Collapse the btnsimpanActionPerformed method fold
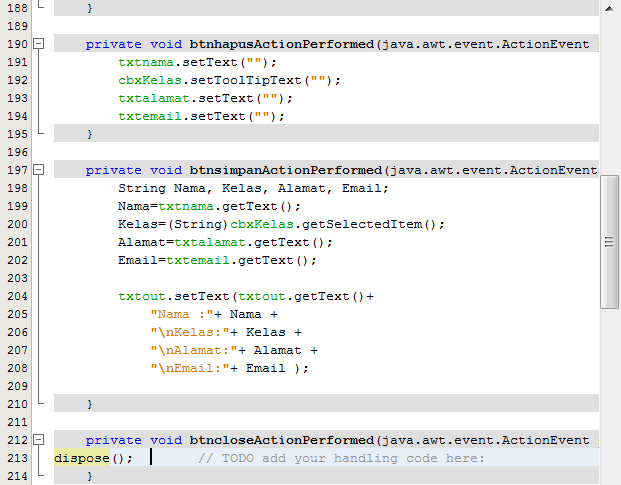This screenshot has width=621, height=485. point(38,170)
